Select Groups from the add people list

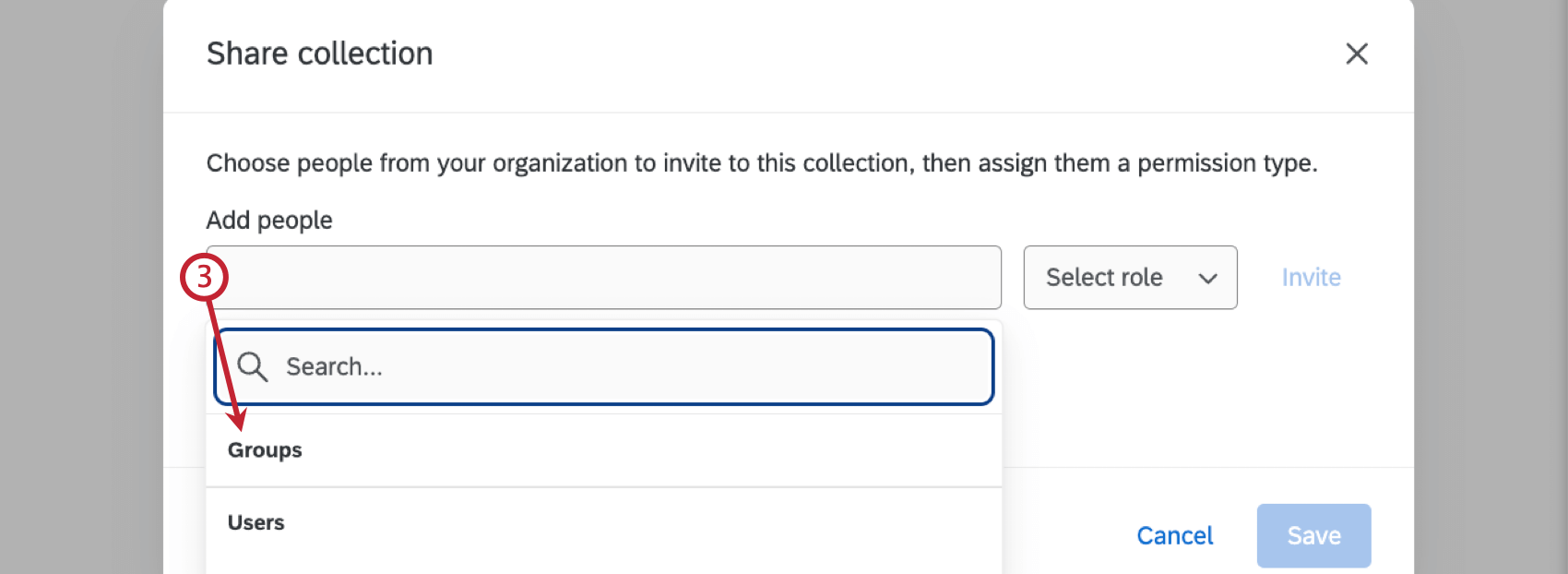tap(265, 450)
